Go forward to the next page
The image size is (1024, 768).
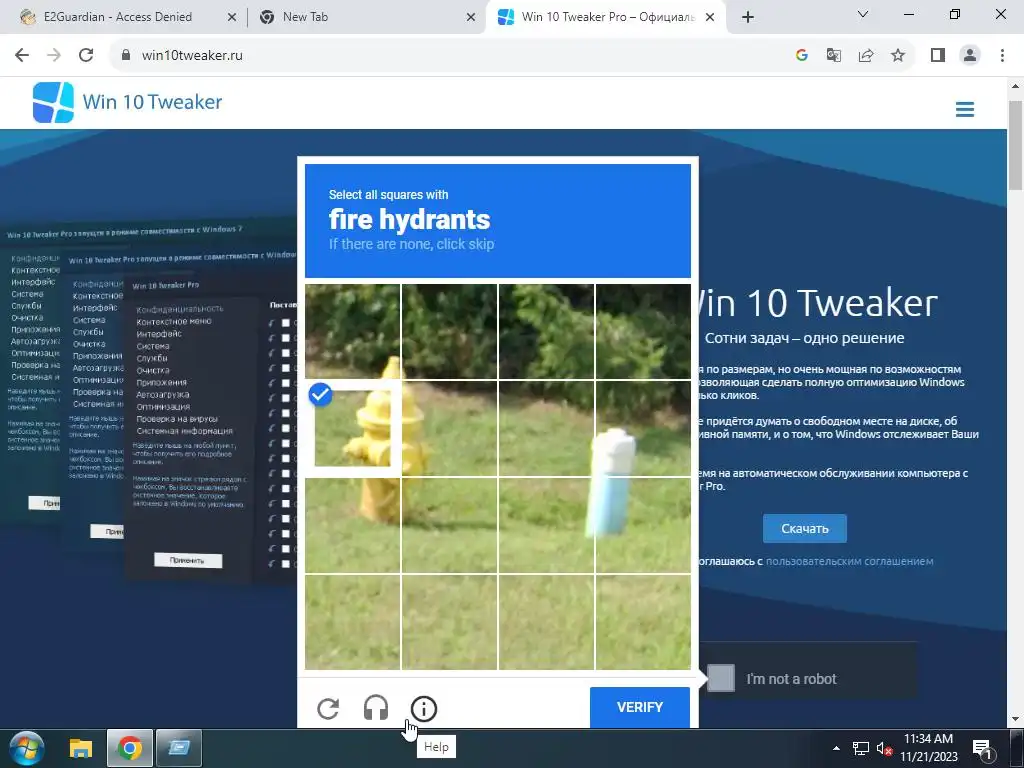pyautogui.click(x=54, y=55)
